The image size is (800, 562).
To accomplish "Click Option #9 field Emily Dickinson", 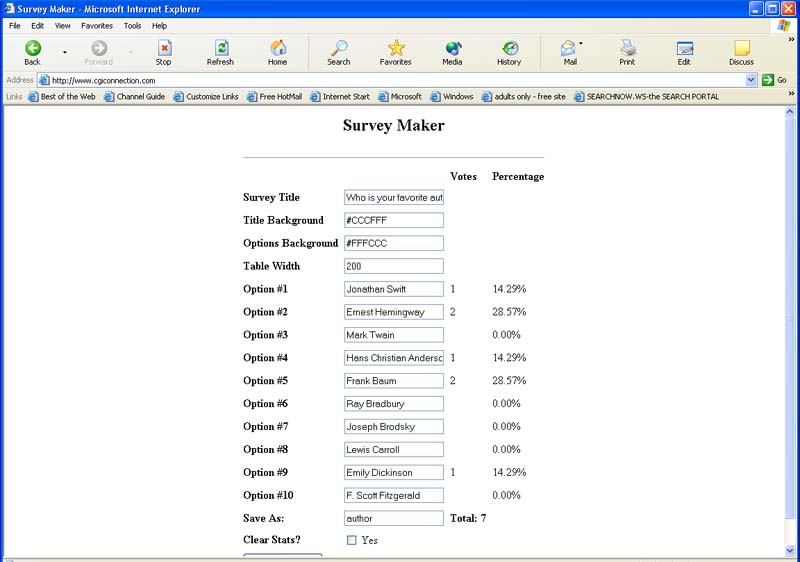I will coord(394,473).
